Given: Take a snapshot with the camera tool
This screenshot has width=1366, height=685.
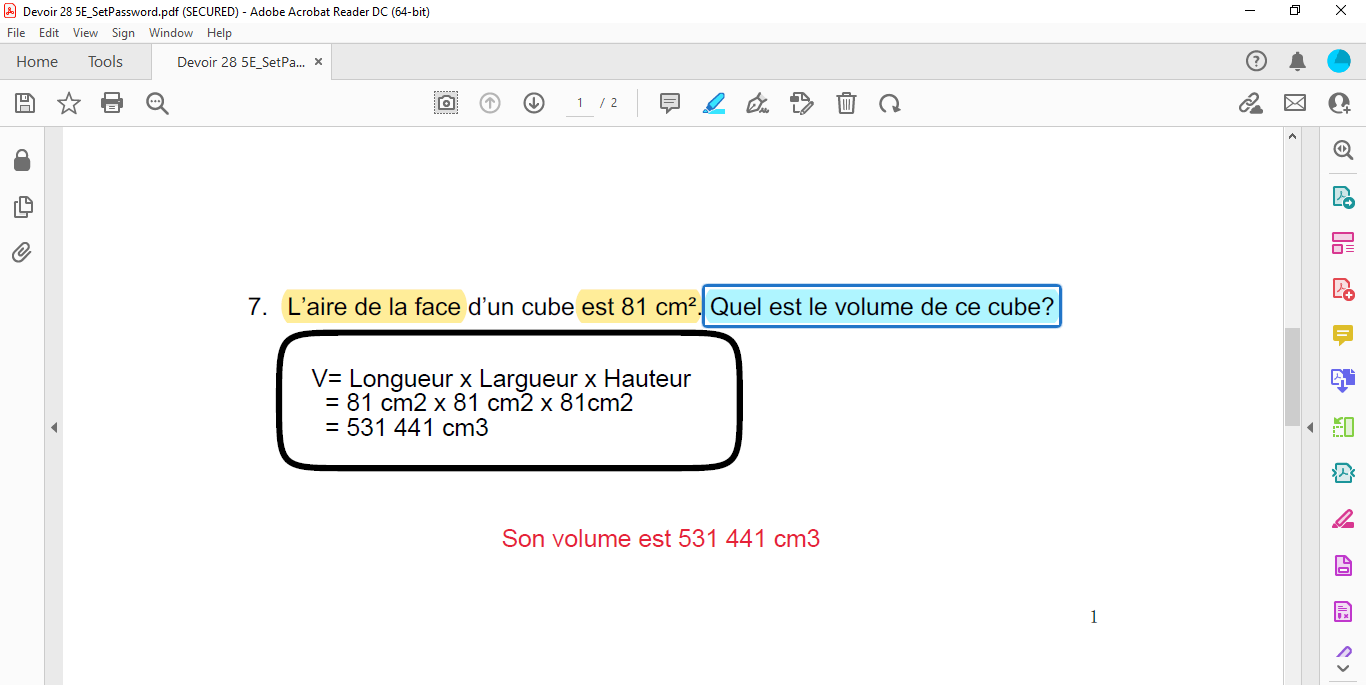Looking at the screenshot, I should [x=446, y=102].
